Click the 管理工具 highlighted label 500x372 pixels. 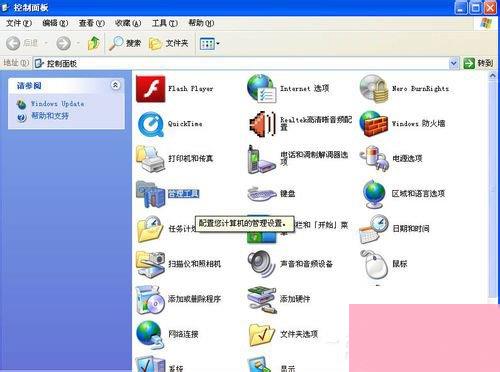pos(183,194)
